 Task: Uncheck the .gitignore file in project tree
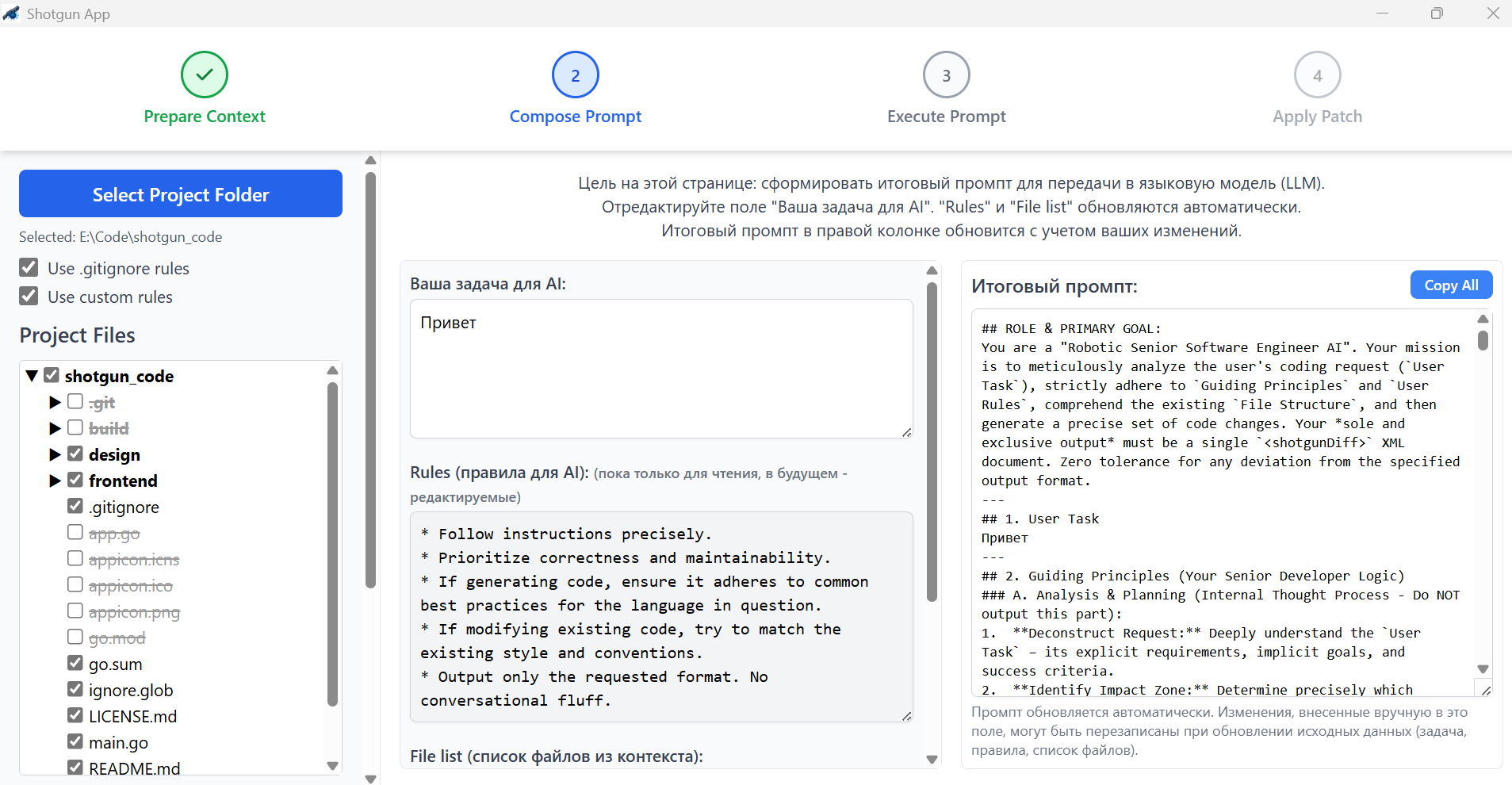pos(75,506)
